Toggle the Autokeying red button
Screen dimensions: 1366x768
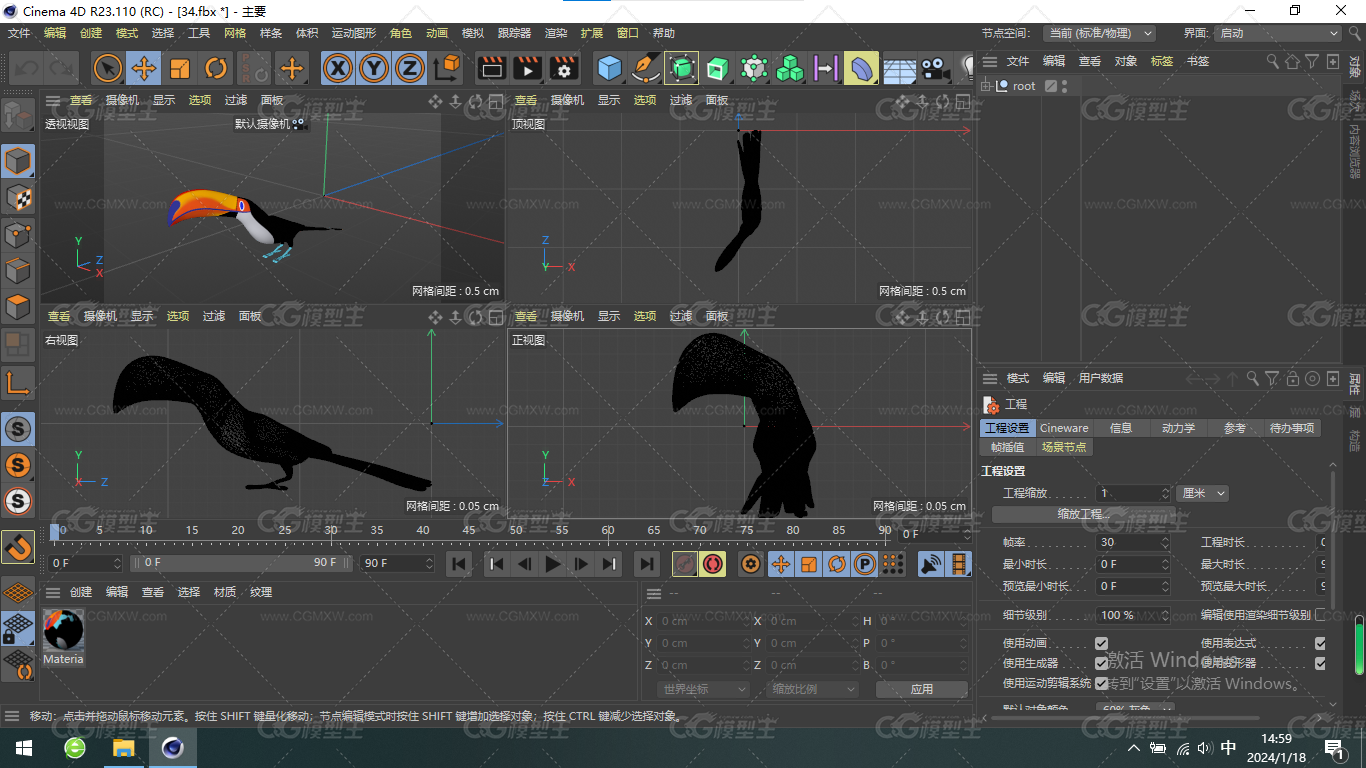[712, 564]
